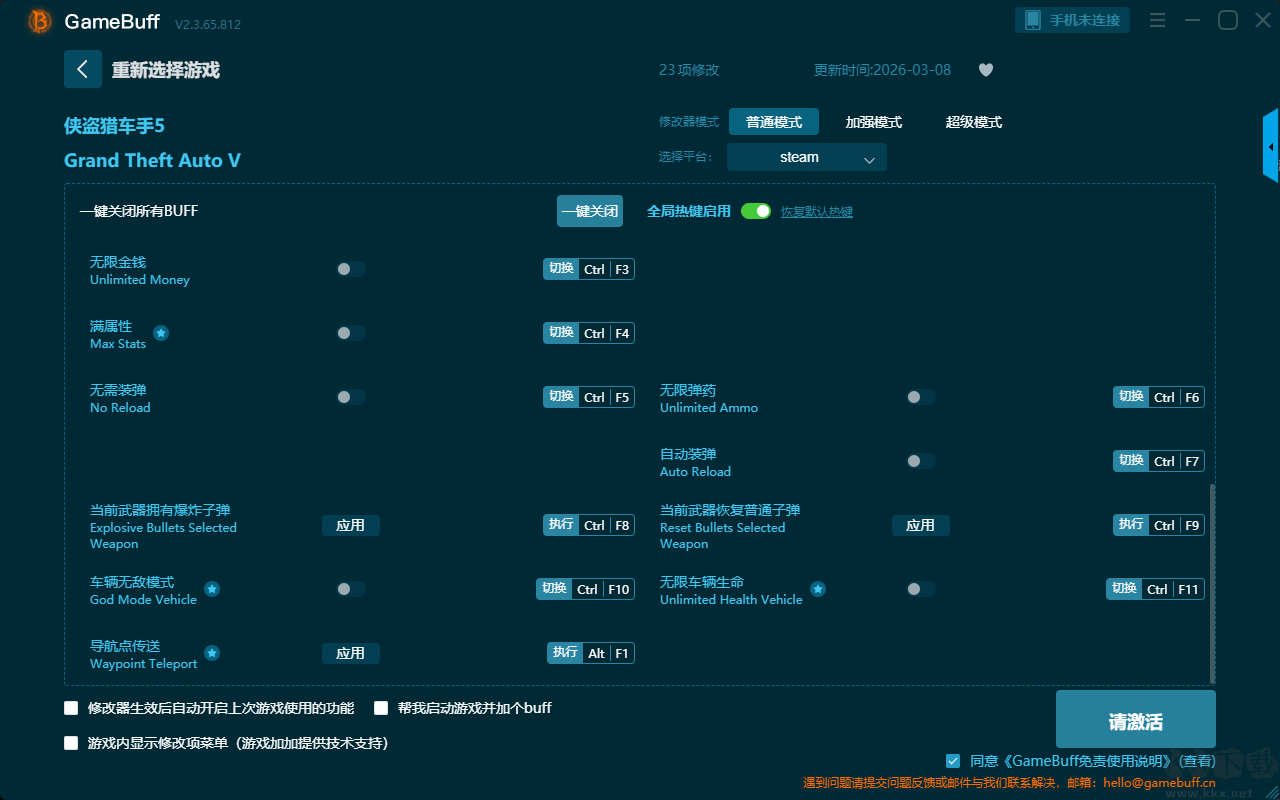1280x800 pixels.
Task: Click the support email hello@gamebuff.cn text
Action: click(1160, 783)
